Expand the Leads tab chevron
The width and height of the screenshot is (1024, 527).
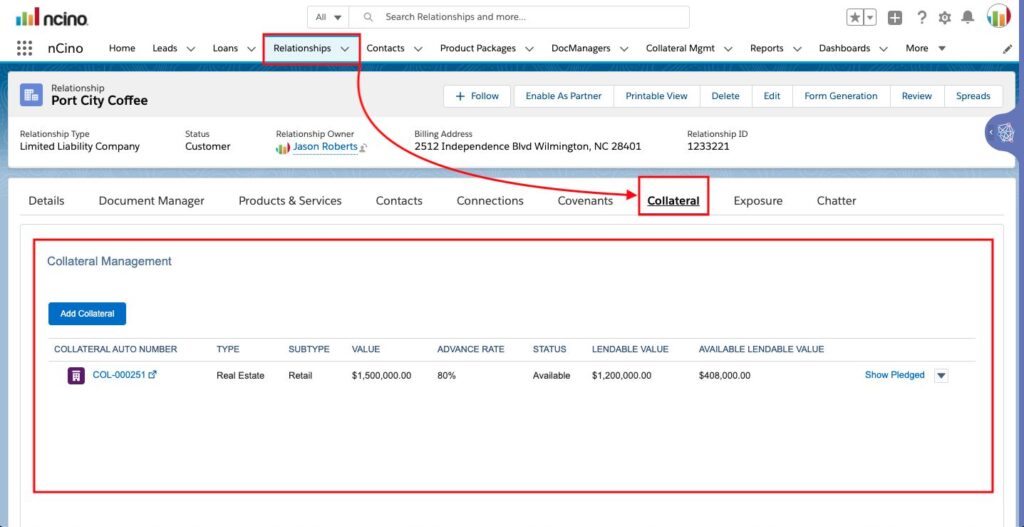point(191,49)
